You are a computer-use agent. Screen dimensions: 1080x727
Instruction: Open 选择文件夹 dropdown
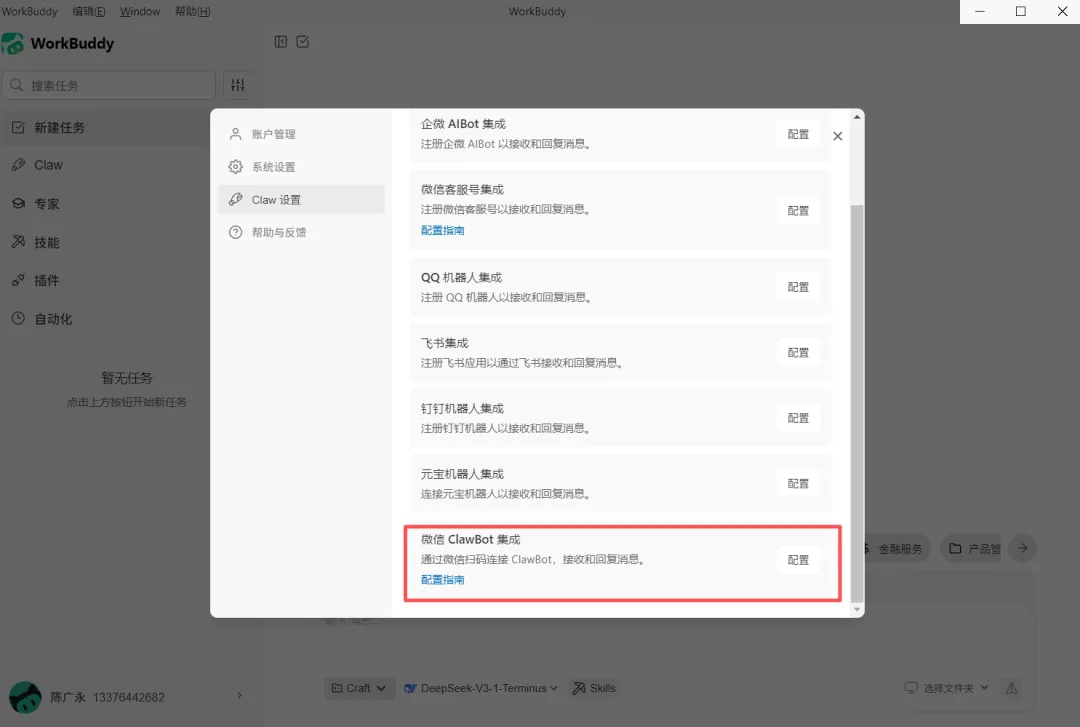click(x=946, y=688)
